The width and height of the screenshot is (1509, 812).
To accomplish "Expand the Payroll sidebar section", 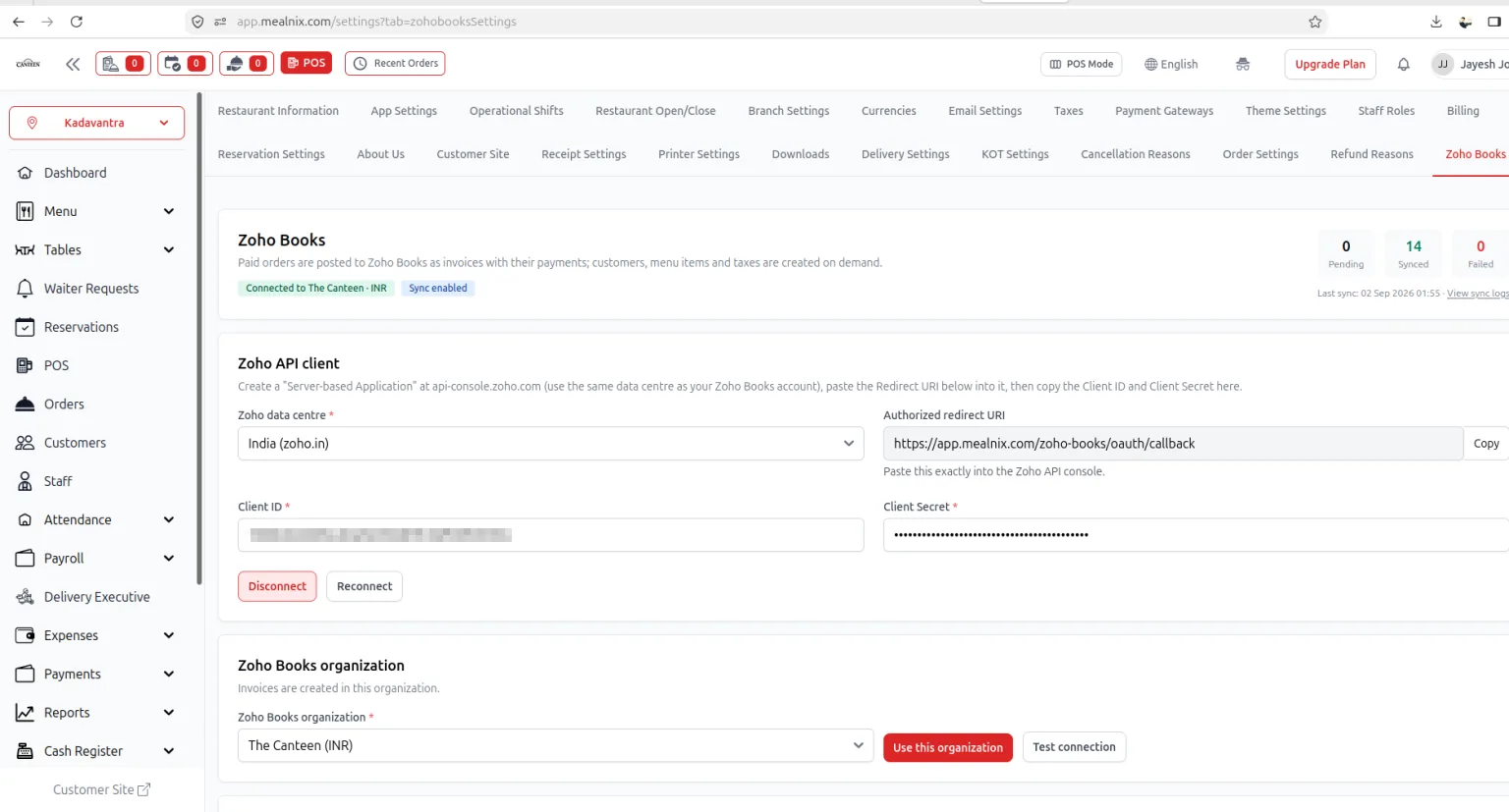I will click(96, 559).
